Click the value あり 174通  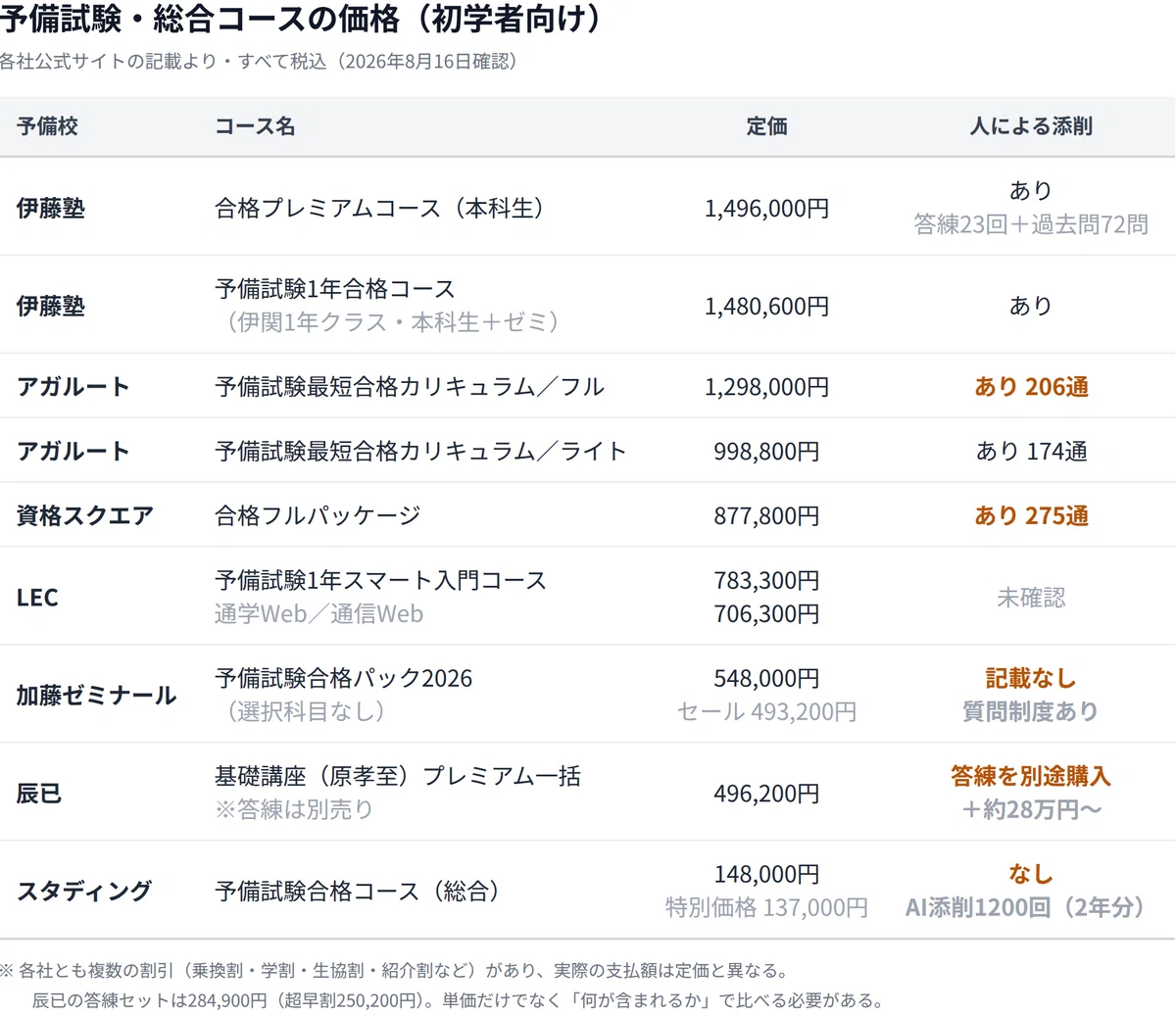[1031, 452]
